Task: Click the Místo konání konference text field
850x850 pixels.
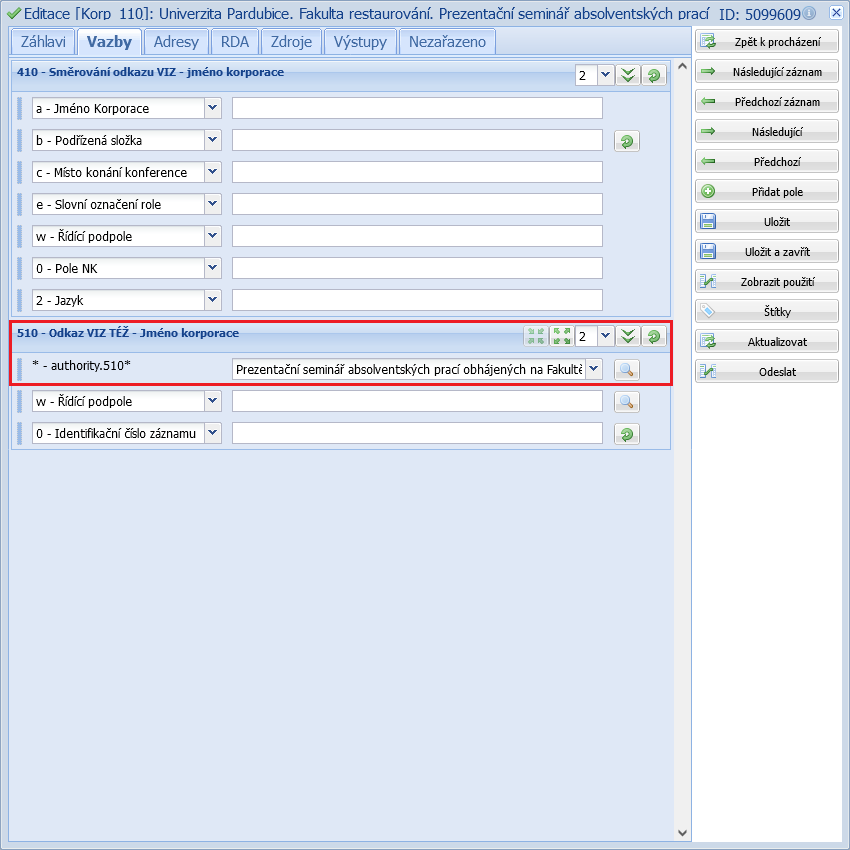Action: 417,172
